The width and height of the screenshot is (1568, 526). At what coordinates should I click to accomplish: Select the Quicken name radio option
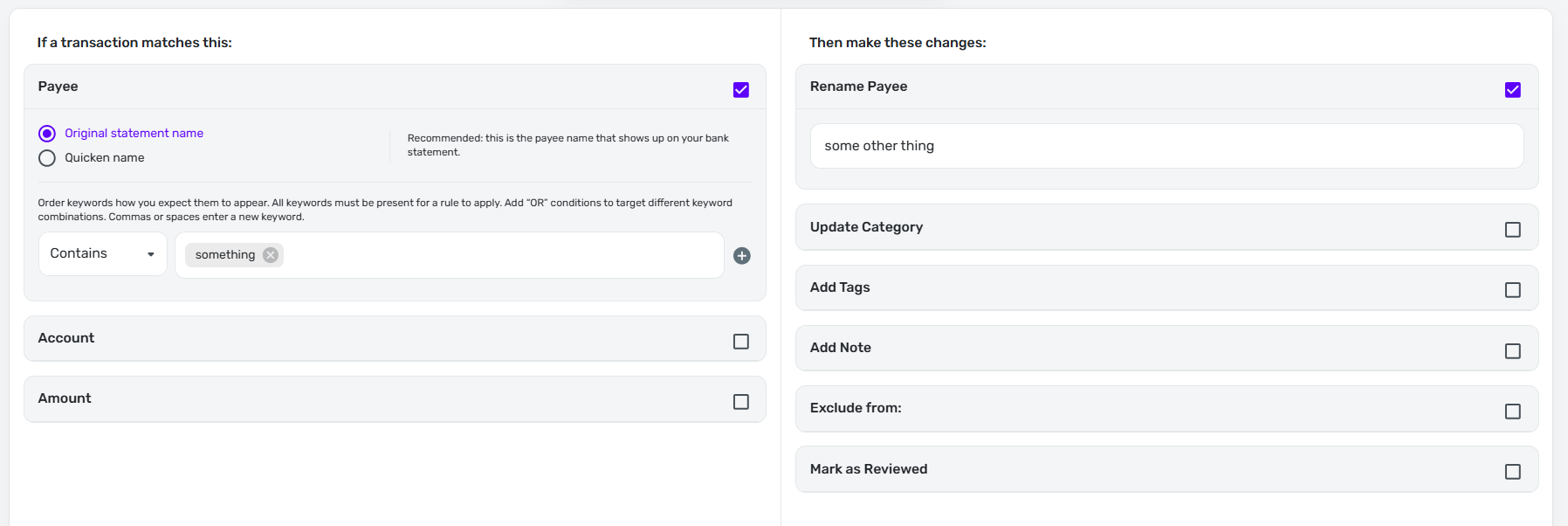pyautogui.click(x=47, y=158)
